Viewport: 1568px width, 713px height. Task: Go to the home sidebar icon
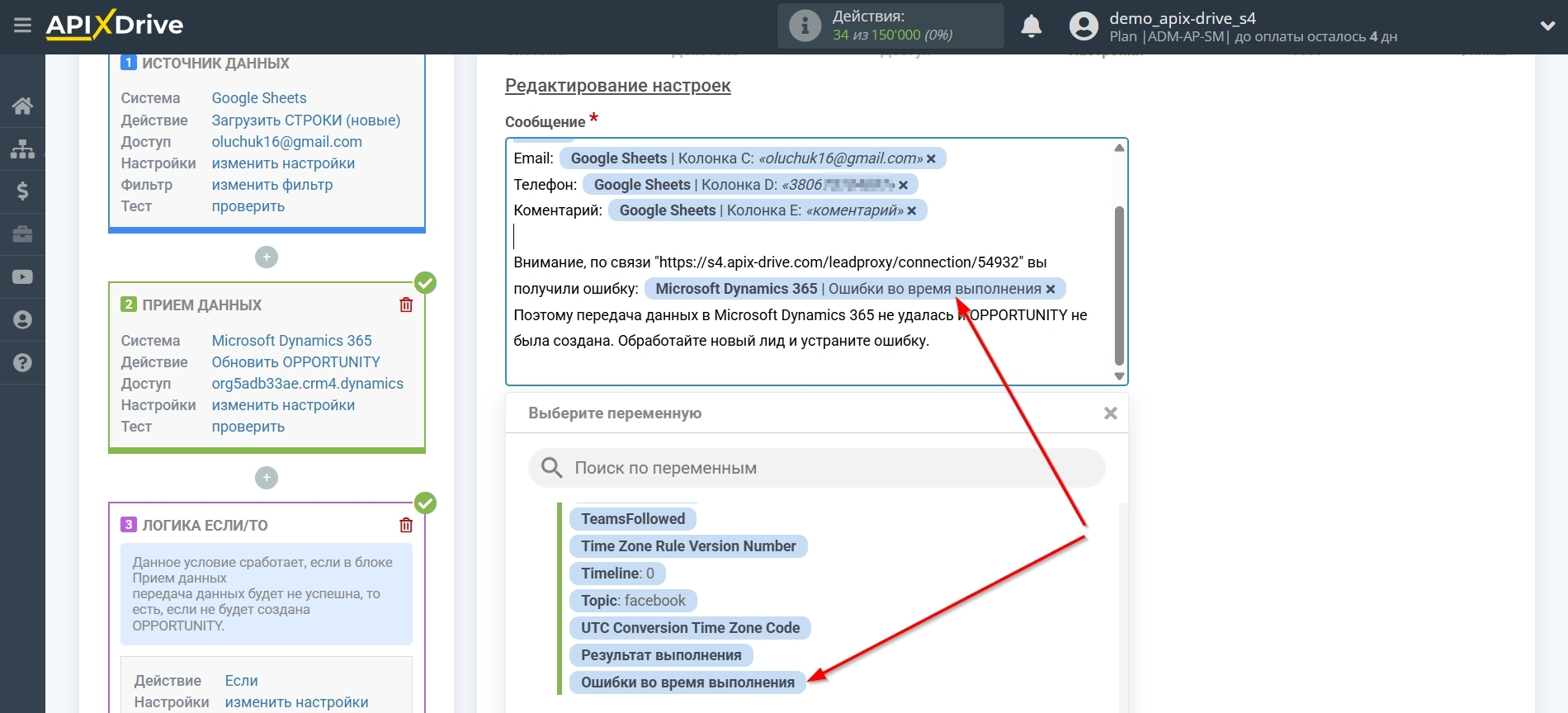pos(22,106)
